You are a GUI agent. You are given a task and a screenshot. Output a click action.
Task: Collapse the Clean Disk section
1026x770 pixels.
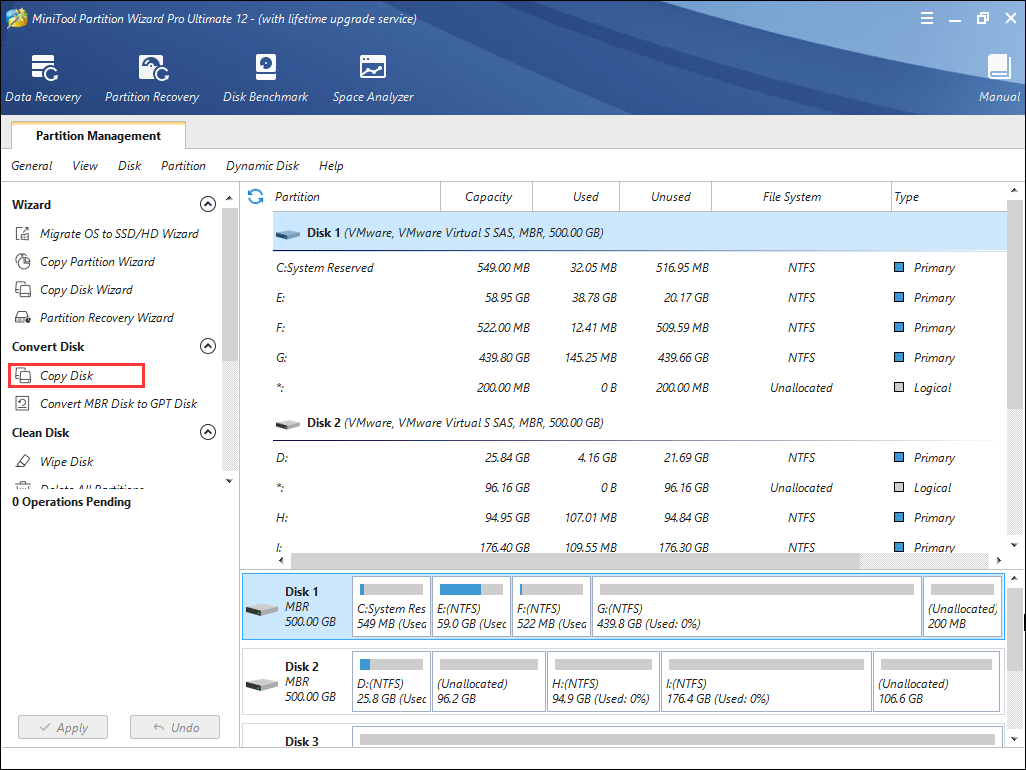(x=207, y=432)
